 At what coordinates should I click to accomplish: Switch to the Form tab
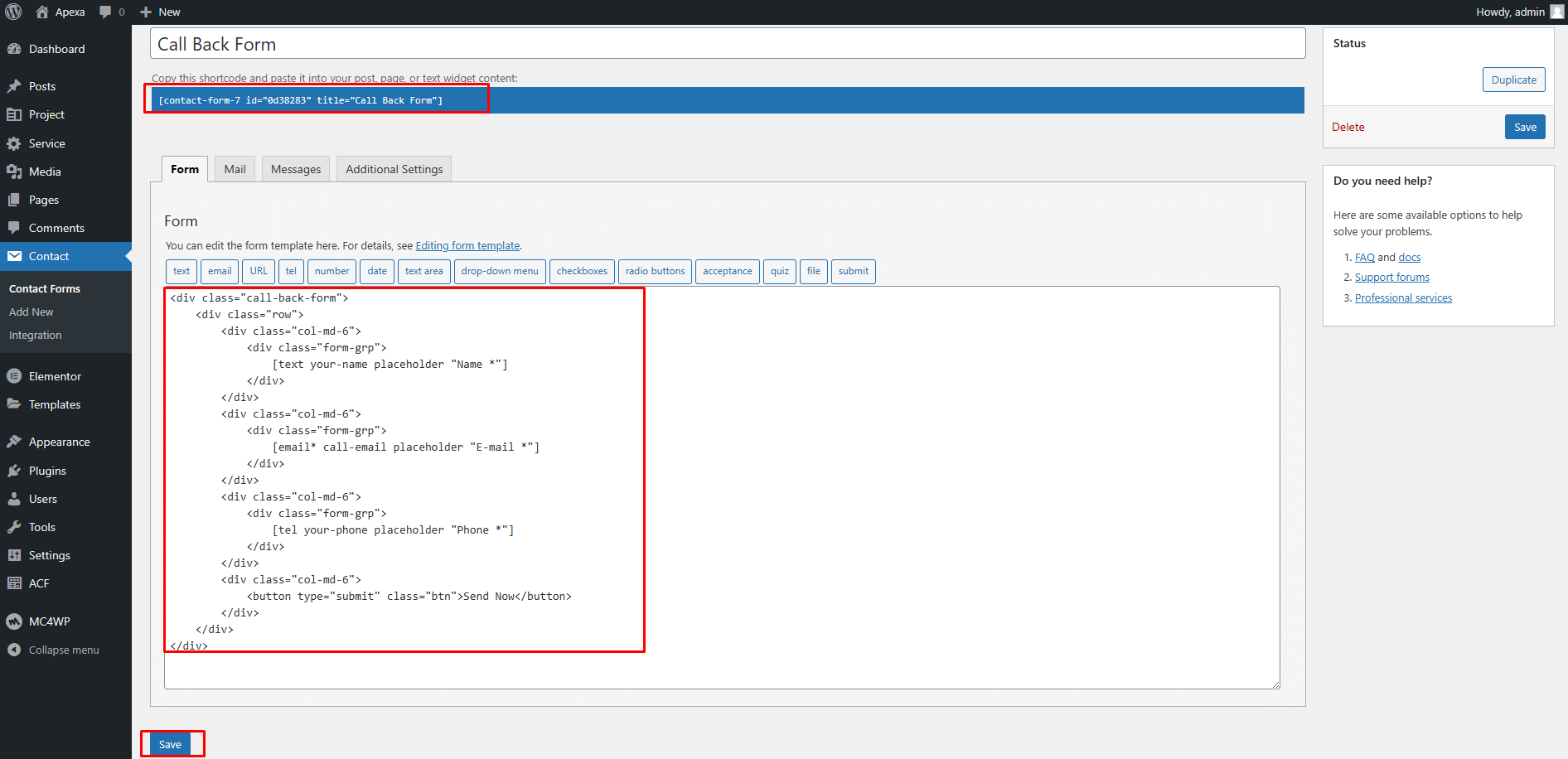(185, 169)
